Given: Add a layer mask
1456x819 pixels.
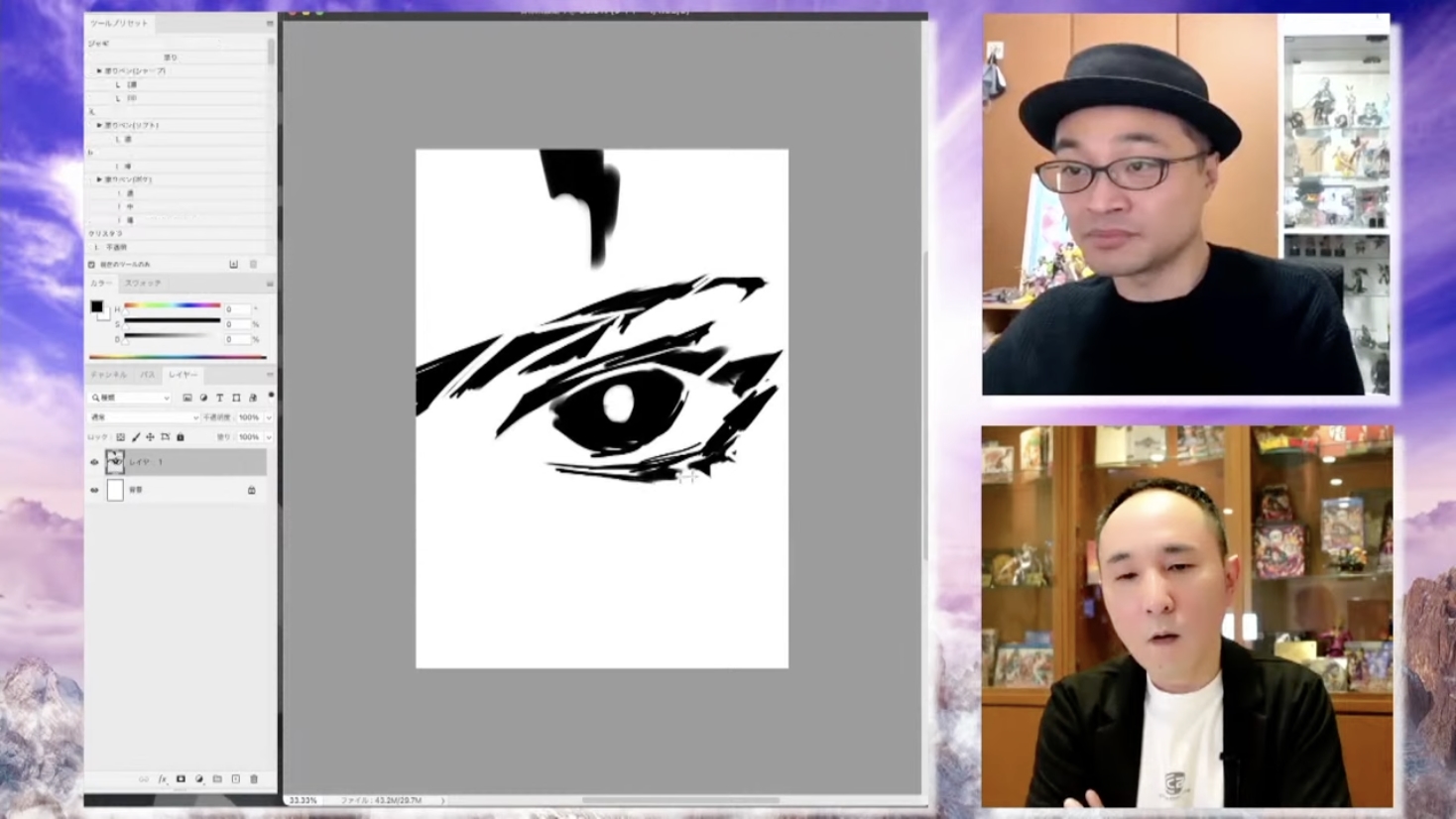Looking at the screenshot, I should click(181, 779).
